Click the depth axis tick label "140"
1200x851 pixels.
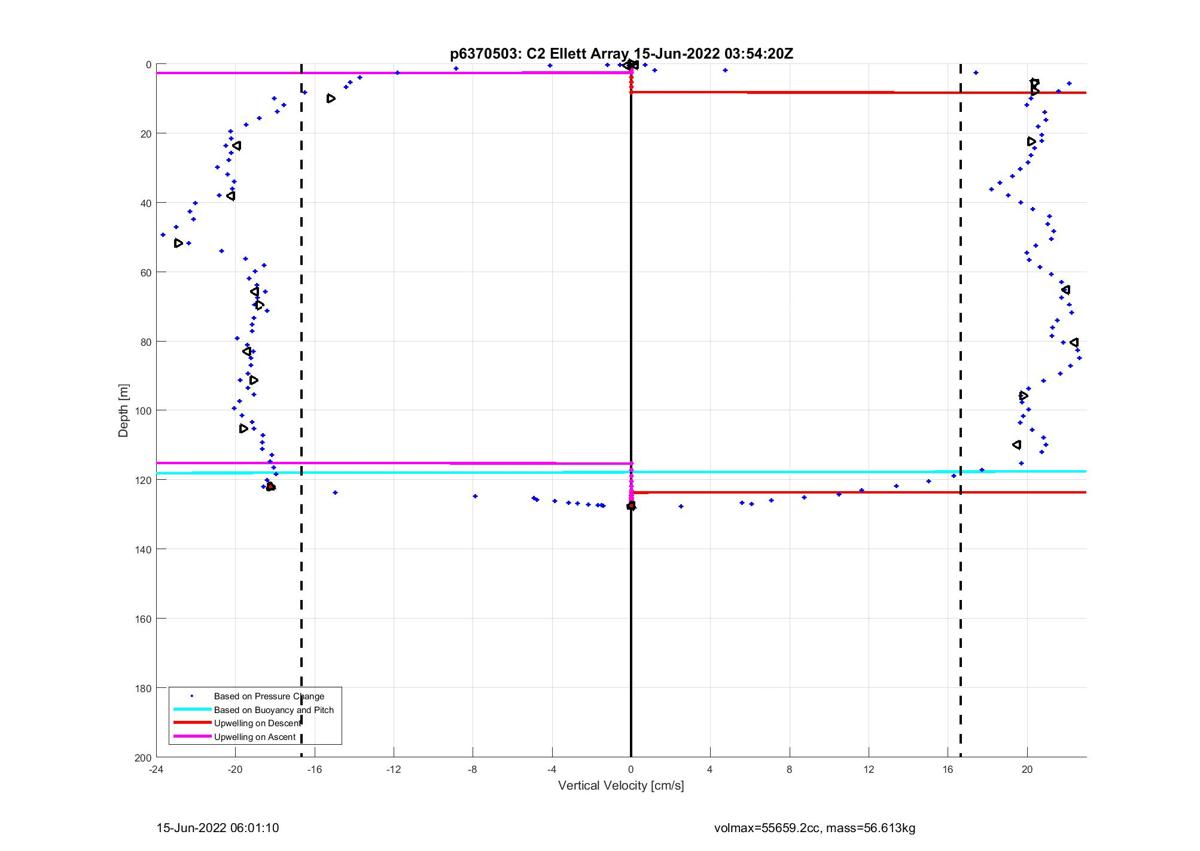142,549
